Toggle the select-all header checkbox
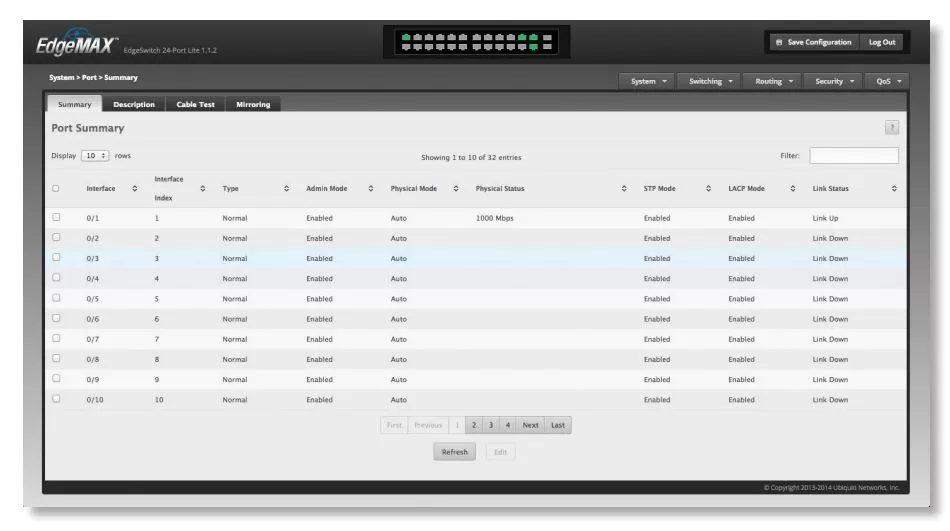Screen dimensions: 950x531 pyautogui.click(x=56, y=189)
